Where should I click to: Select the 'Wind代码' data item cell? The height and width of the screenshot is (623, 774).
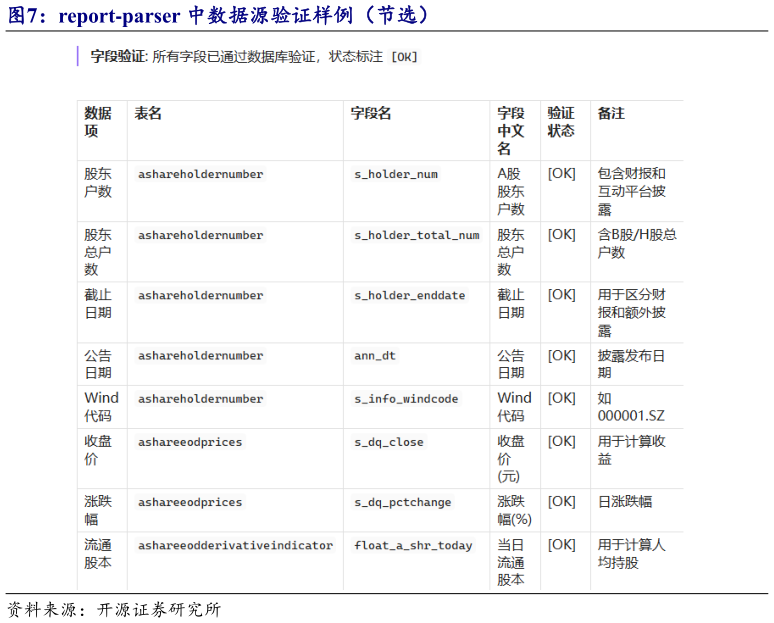pyautogui.click(x=101, y=407)
